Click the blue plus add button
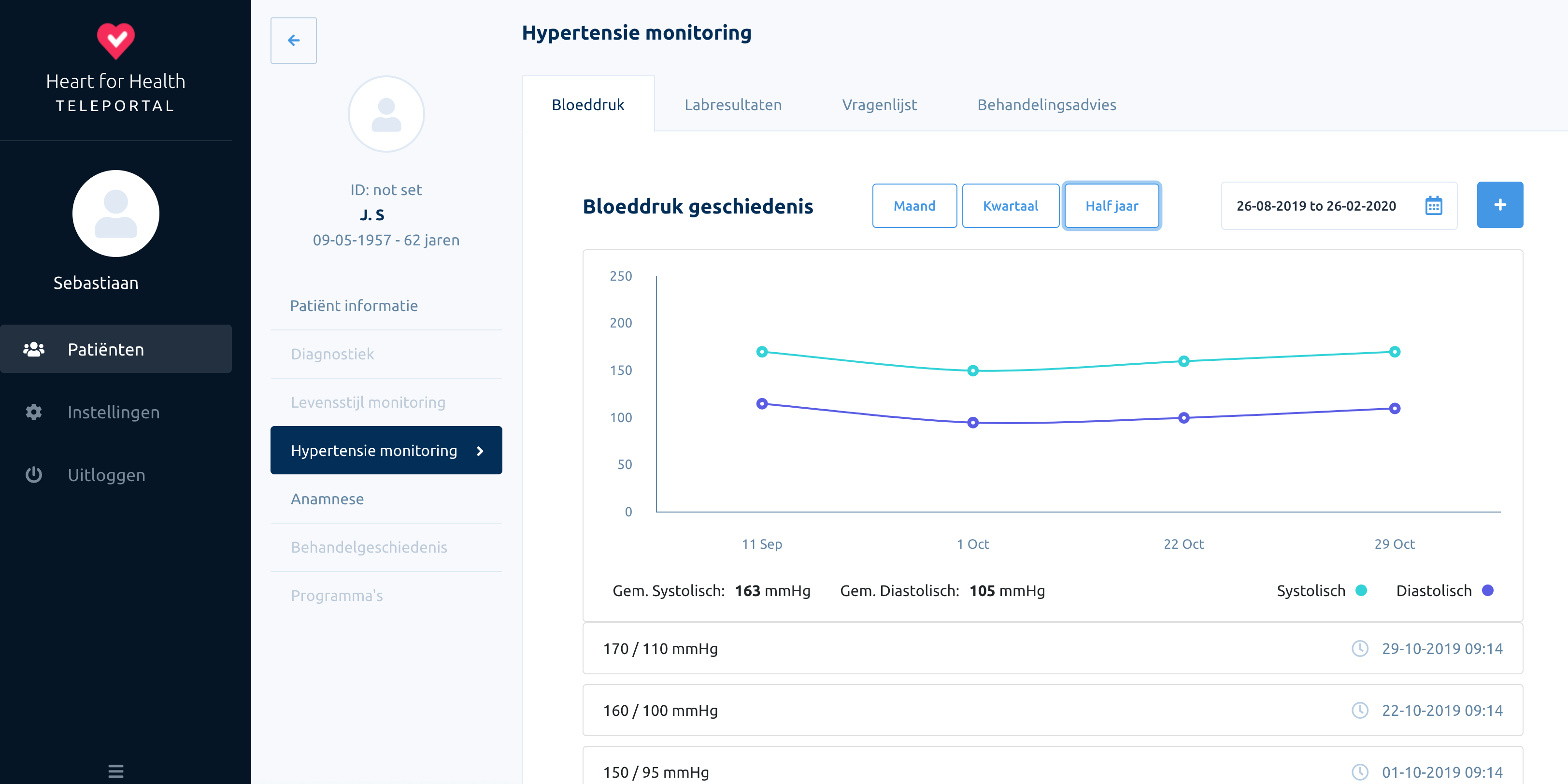The image size is (1568, 784). [1499, 205]
